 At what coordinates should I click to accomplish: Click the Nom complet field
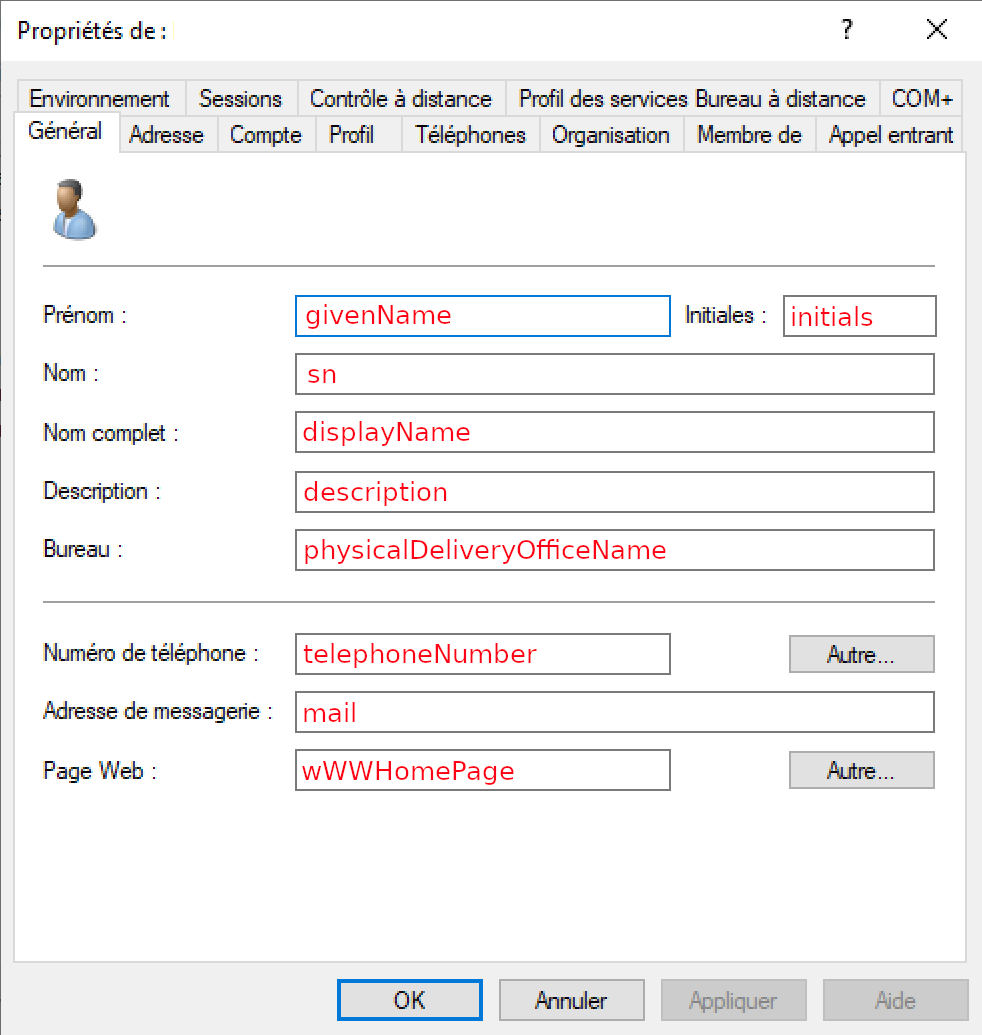coord(614,433)
